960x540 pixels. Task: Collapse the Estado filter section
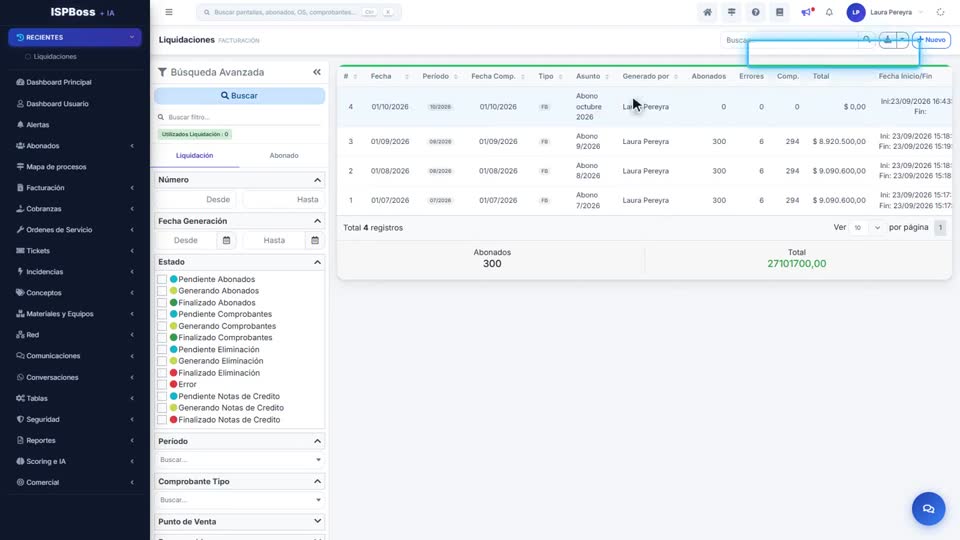tap(317, 262)
